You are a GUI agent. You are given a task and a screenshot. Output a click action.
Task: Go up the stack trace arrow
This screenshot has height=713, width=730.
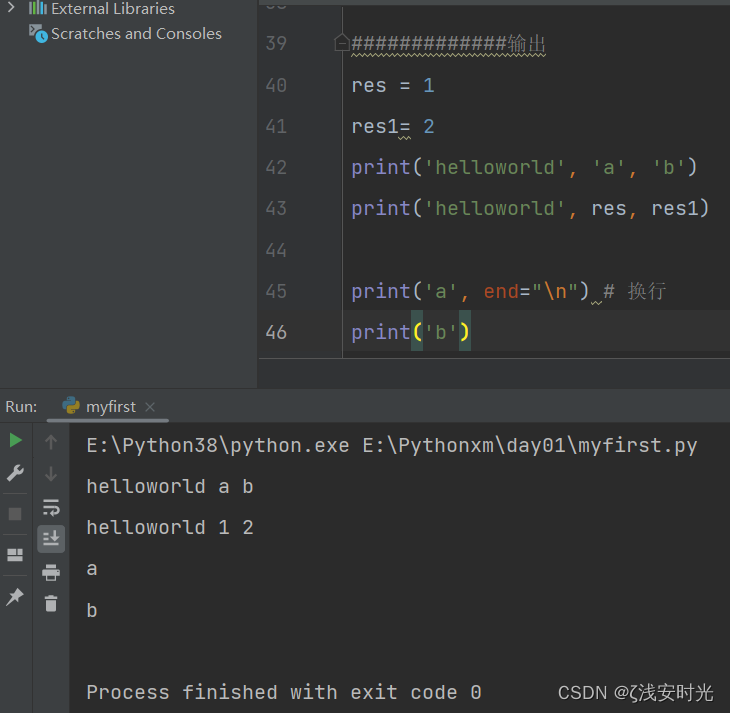coord(51,441)
